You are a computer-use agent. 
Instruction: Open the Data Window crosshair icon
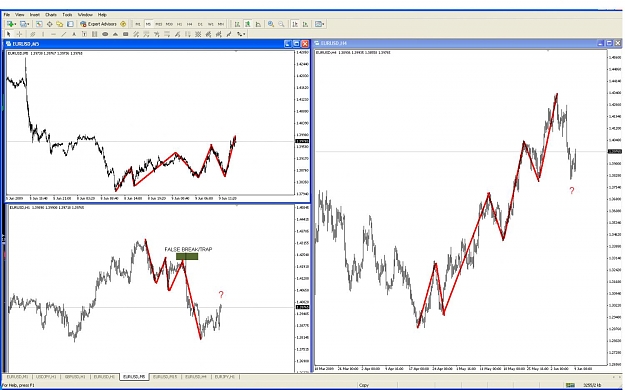click(x=49, y=24)
